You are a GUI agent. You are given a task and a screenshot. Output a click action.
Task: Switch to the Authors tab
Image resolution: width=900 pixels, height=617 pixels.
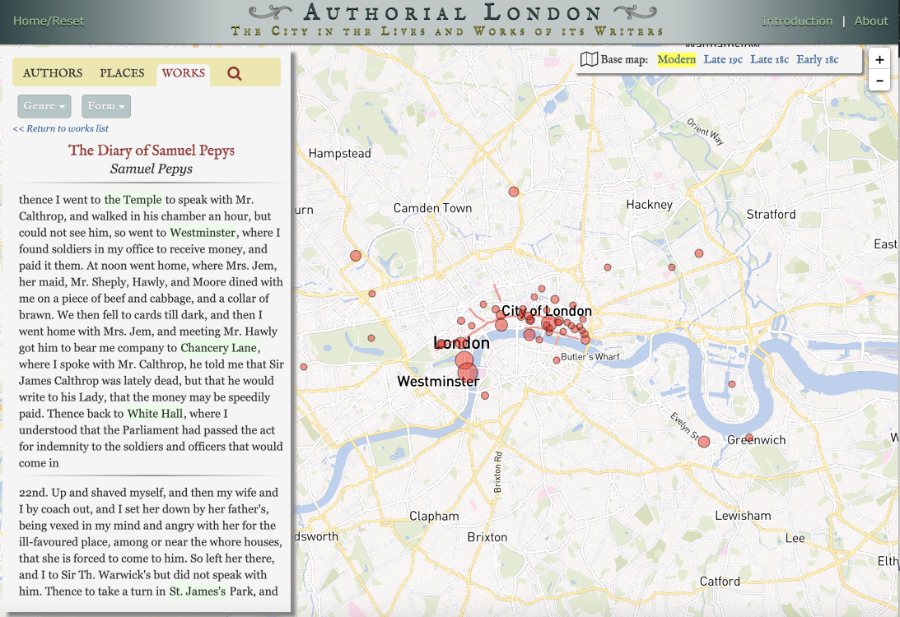pyautogui.click(x=52, y=73)
